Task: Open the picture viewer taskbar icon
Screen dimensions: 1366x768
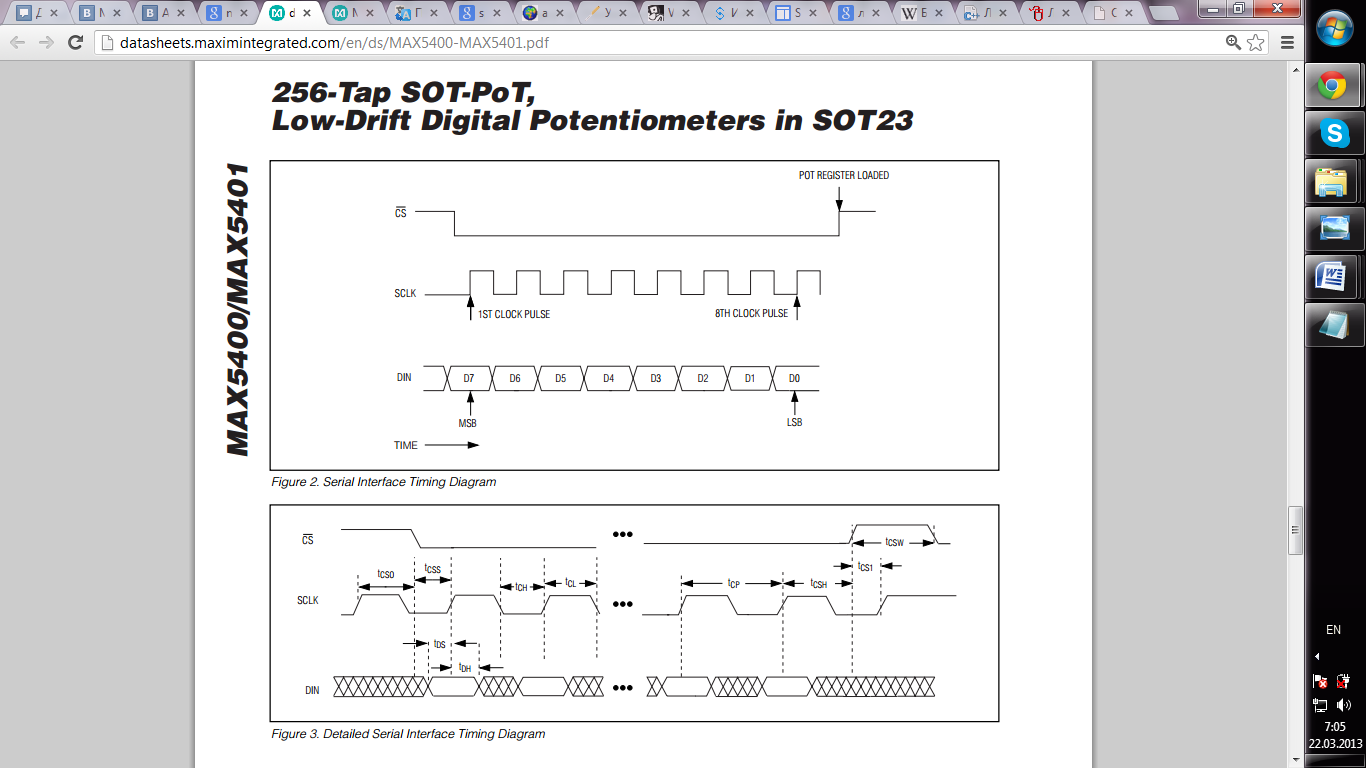Action: tap(1335, 229)
